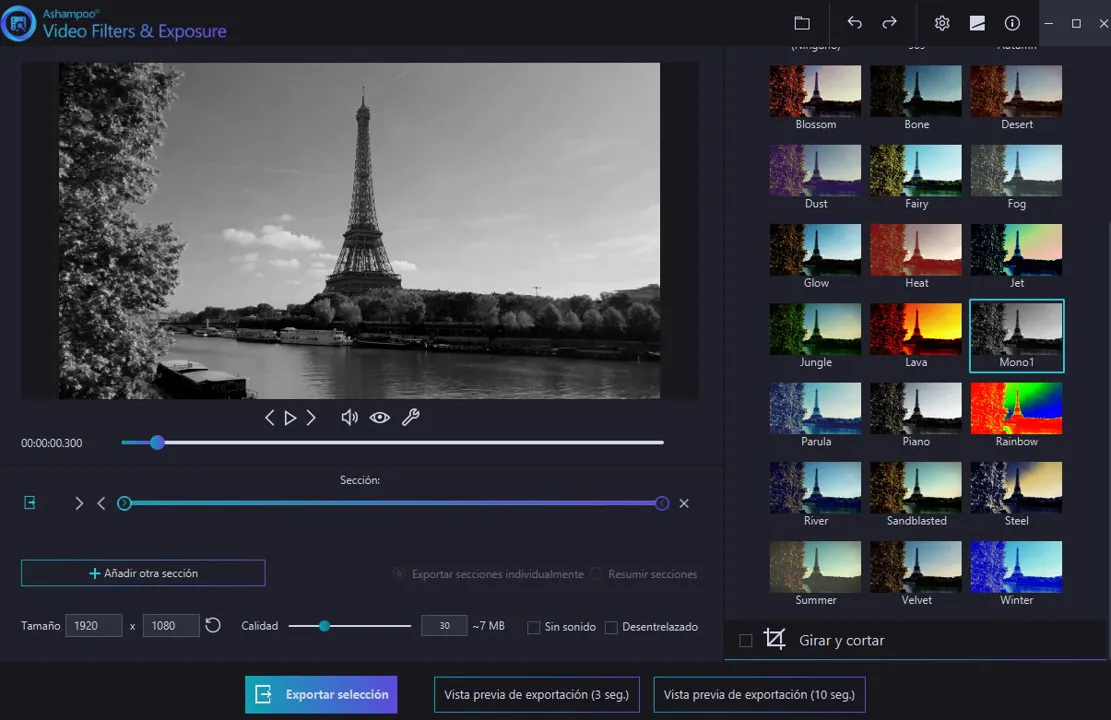Click the width field showing 1920

point(94,626)
